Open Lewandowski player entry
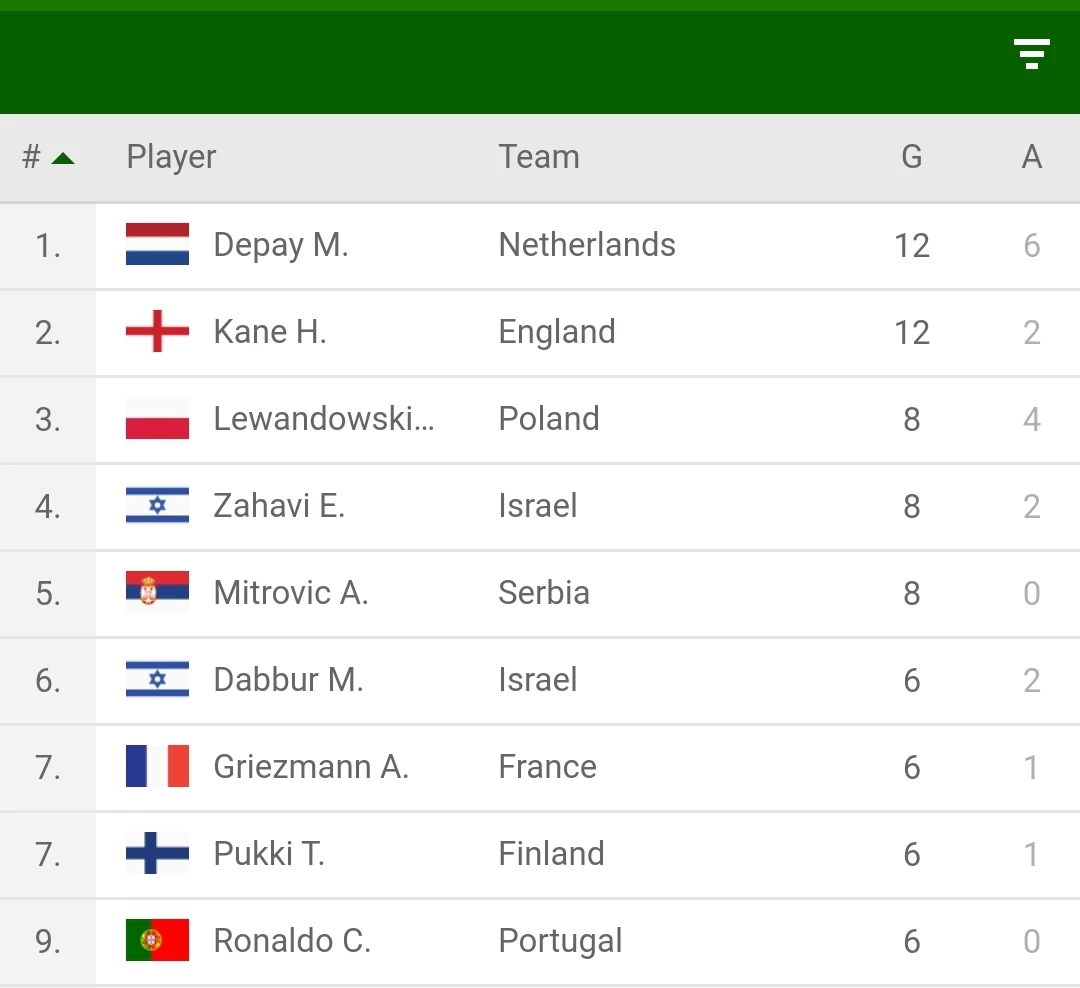1080x988 pixels. [324, 418]
